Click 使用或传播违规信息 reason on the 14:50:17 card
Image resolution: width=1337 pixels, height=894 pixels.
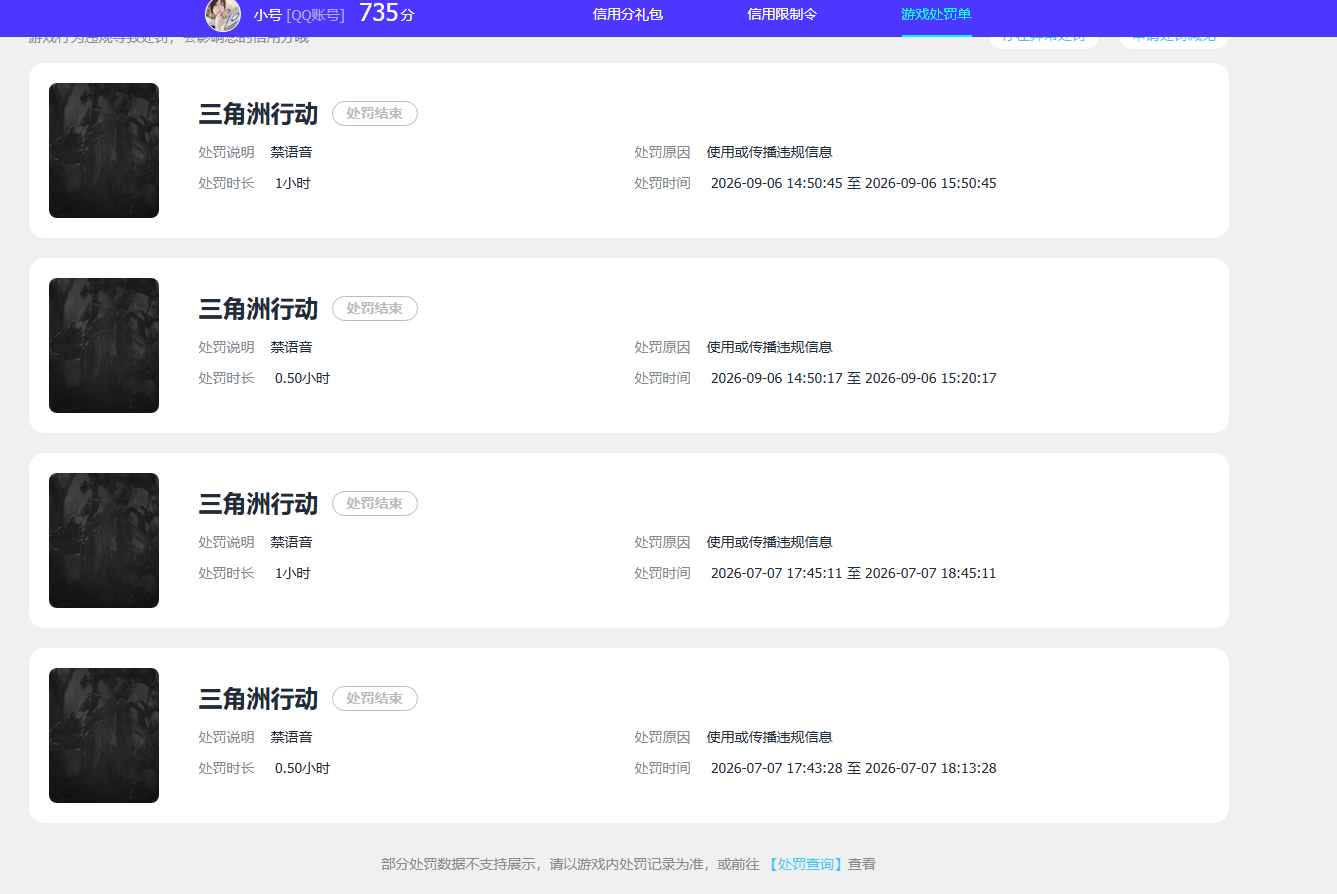tap(770, 348)
